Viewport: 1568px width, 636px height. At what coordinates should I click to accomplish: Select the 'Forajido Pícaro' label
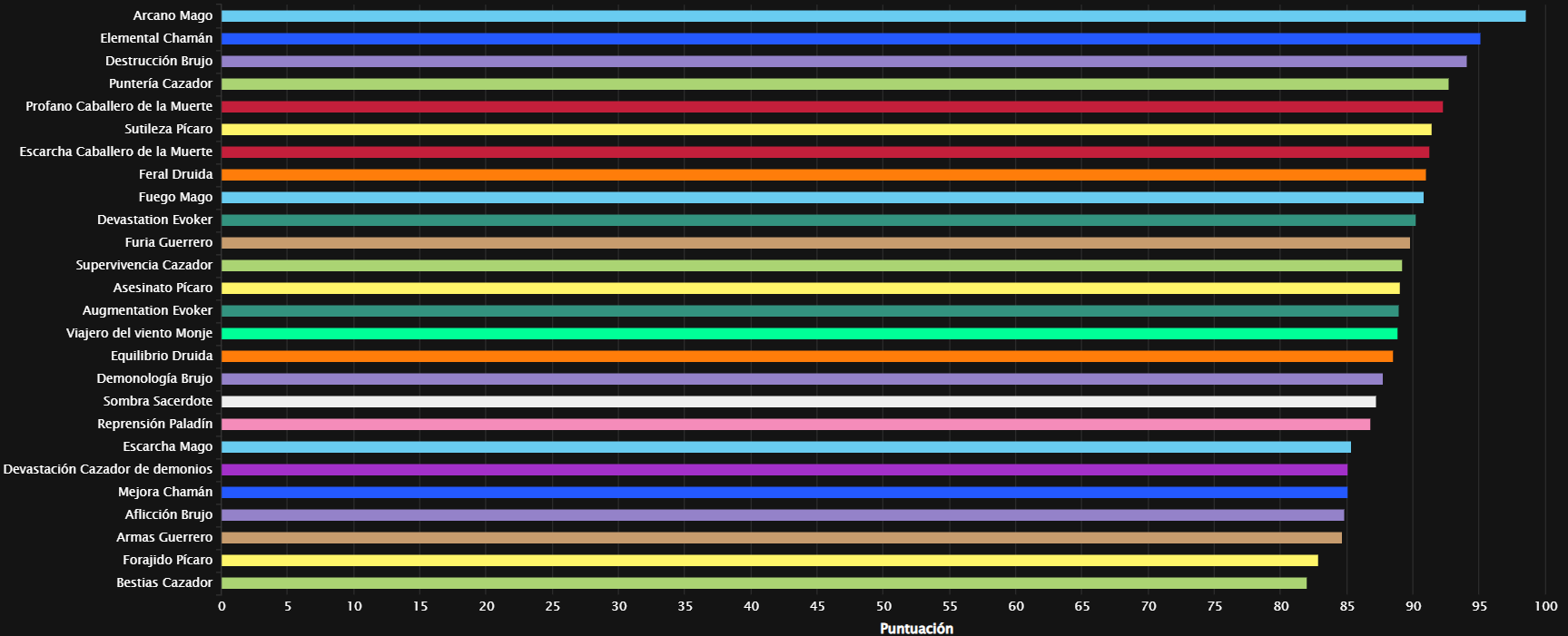click(x=168, y=560)
